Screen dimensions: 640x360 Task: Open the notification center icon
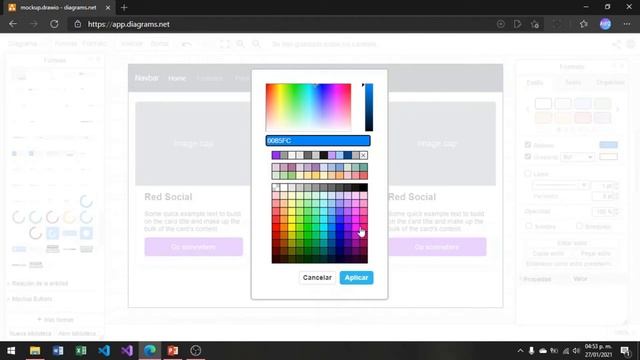(x=625, y=351)
